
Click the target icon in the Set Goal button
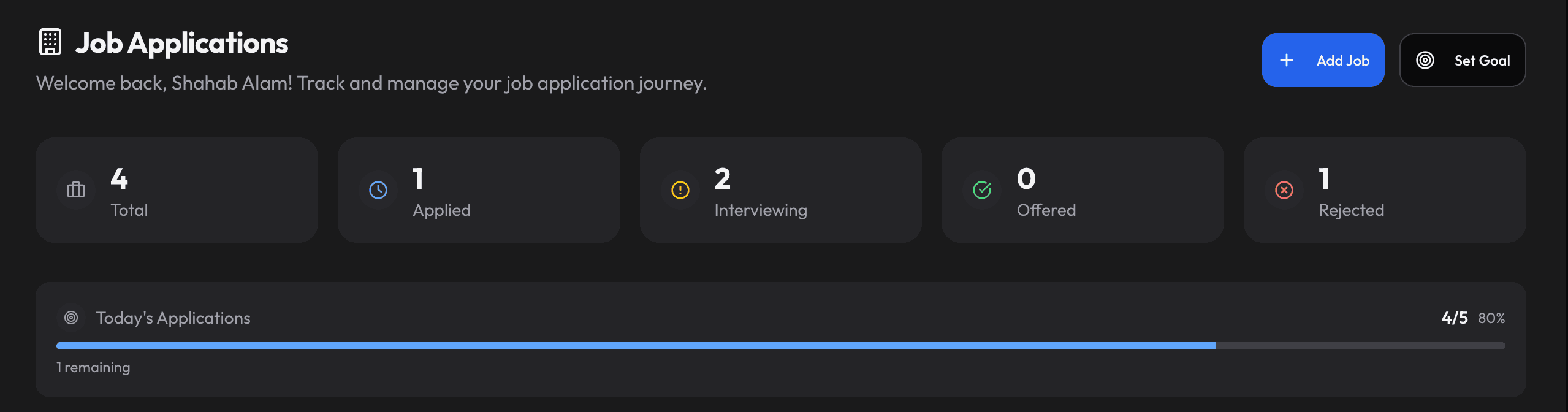1423,60
